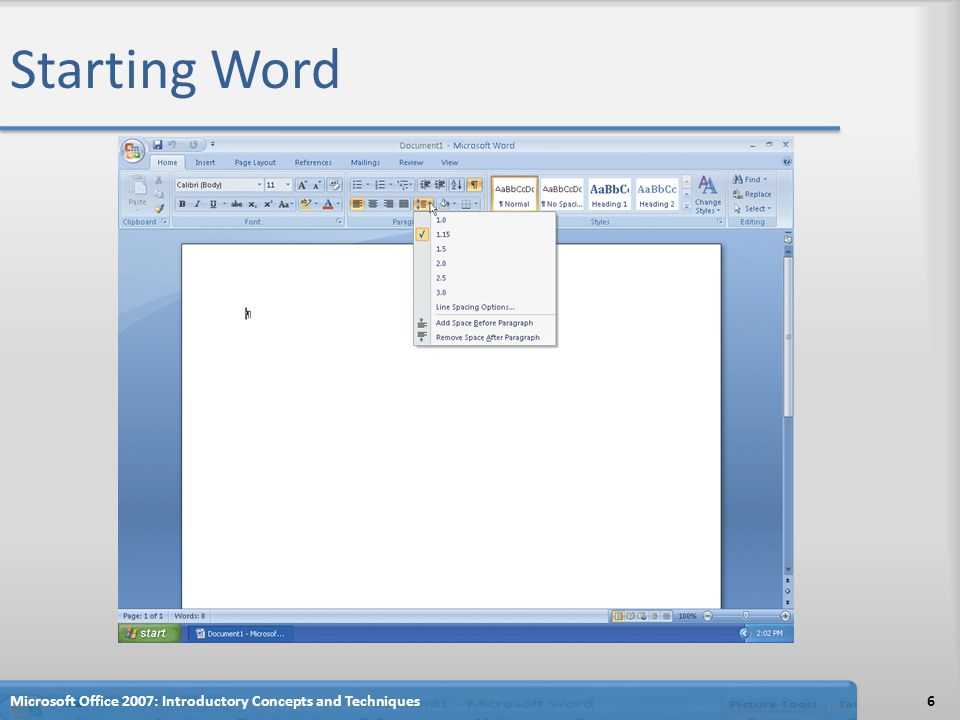Toggle Show/Hide paragraph marks
The image size is (960, 720).
474,185
